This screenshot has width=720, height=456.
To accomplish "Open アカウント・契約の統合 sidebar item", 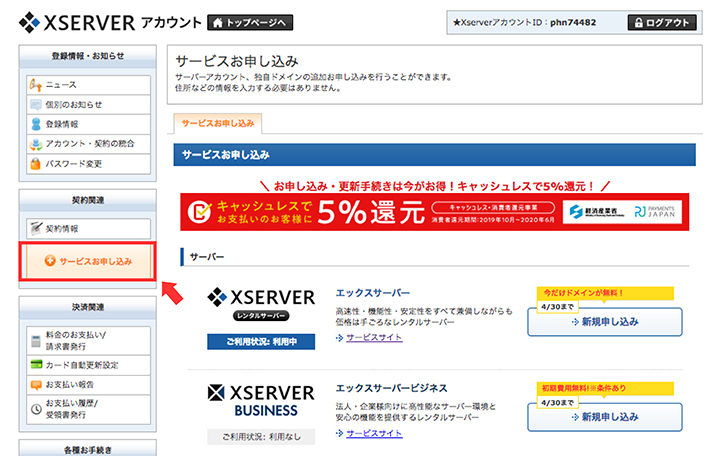I will [x=88, y=144].
